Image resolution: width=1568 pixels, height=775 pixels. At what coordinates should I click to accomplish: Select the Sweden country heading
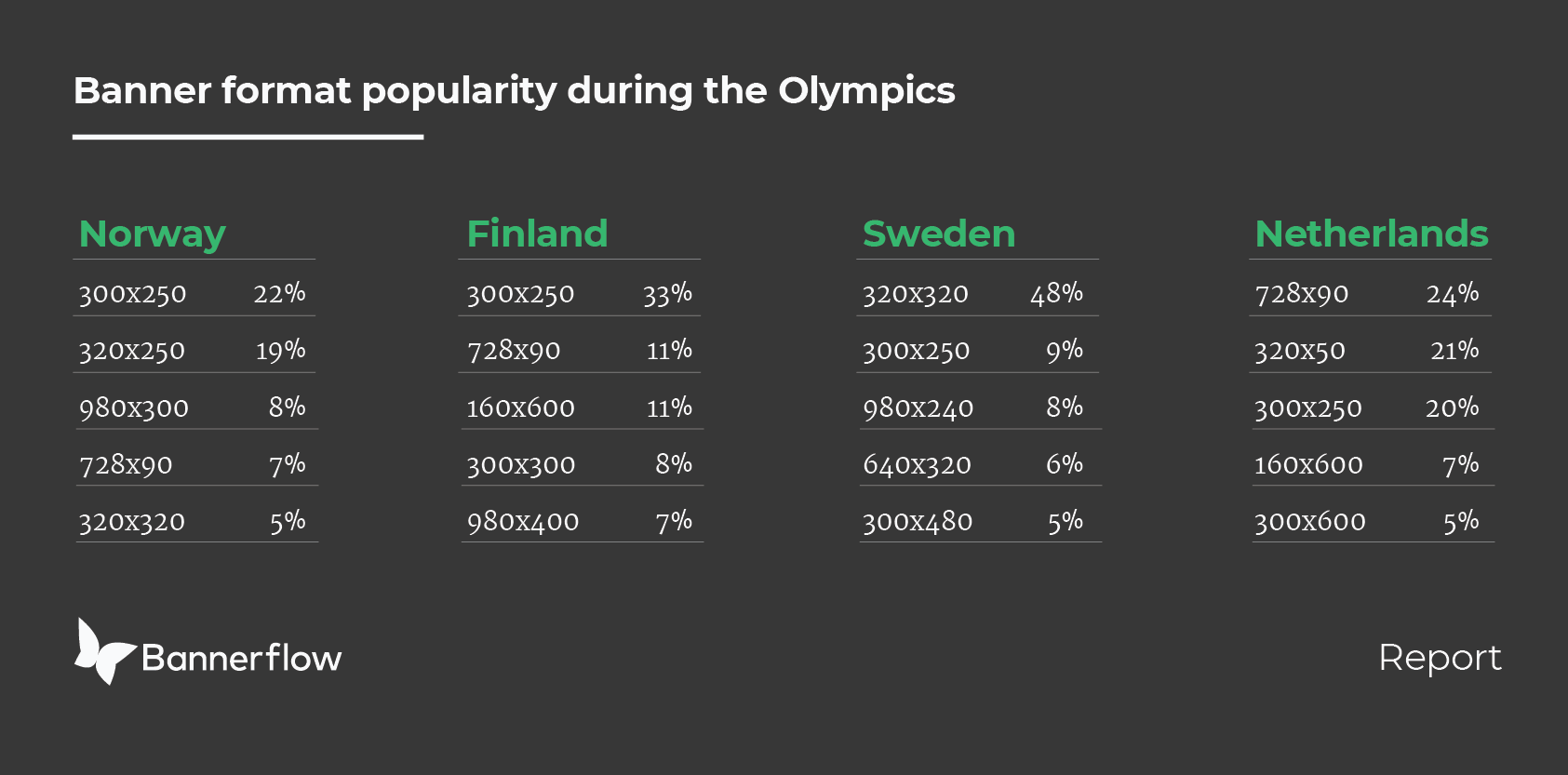coord(939,234)
